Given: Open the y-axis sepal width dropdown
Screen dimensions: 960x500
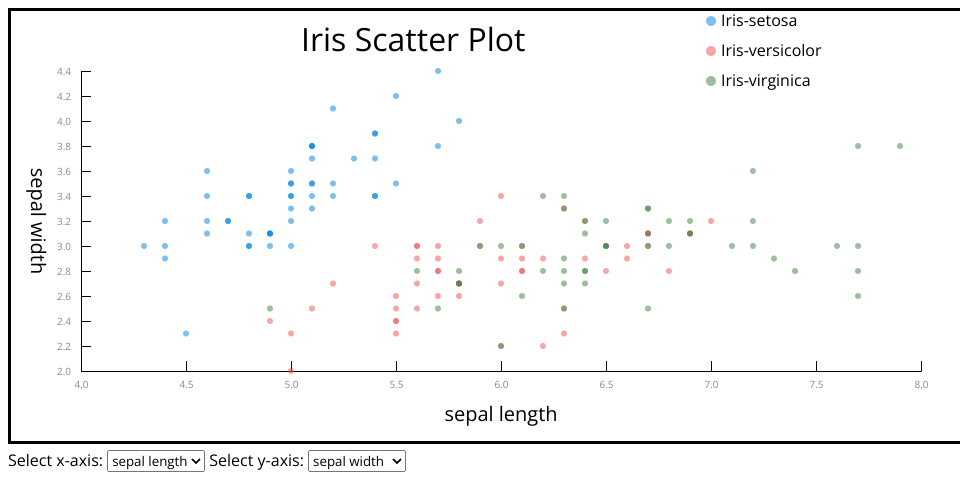Looking at the screenshot, I should (x=357, y=461).
